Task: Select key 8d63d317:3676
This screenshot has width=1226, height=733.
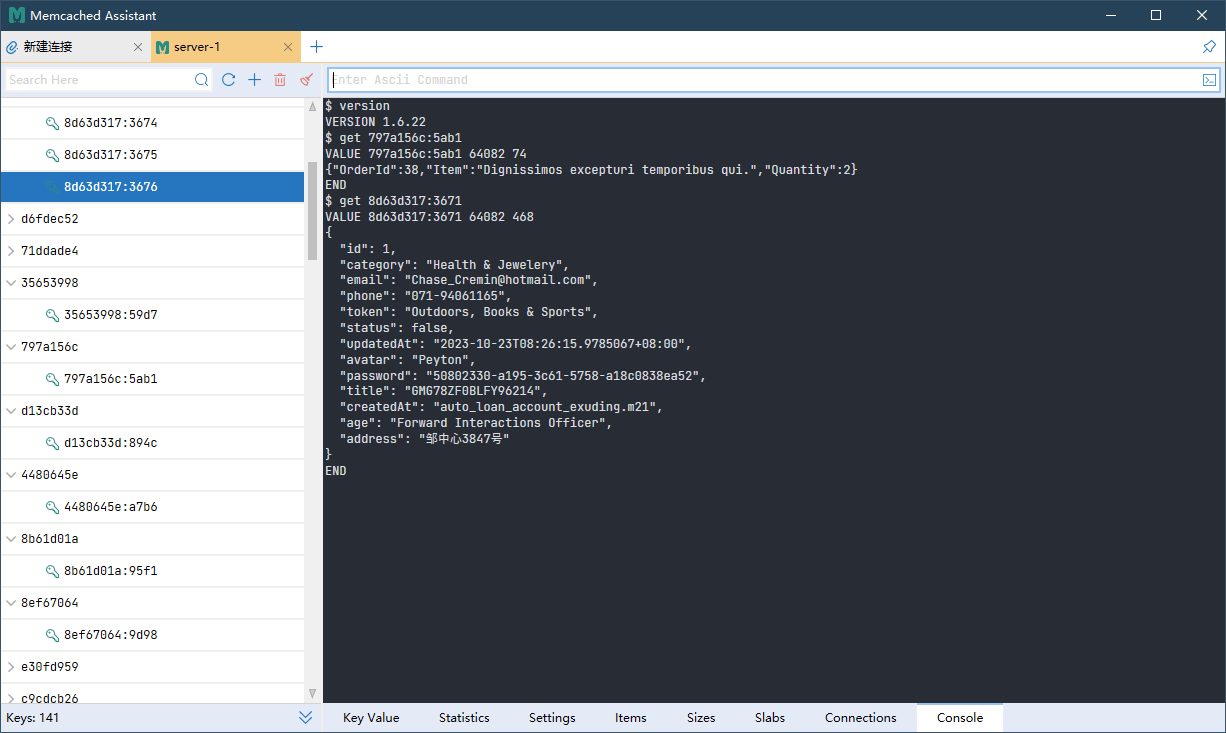Action: [x=152, y=187]
